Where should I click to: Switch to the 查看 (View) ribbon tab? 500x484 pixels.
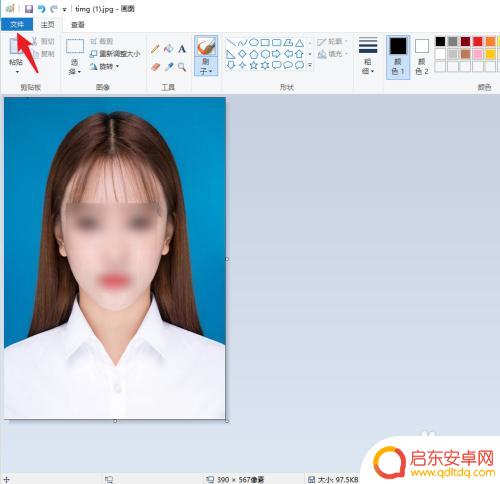click(x=78, y=25)
